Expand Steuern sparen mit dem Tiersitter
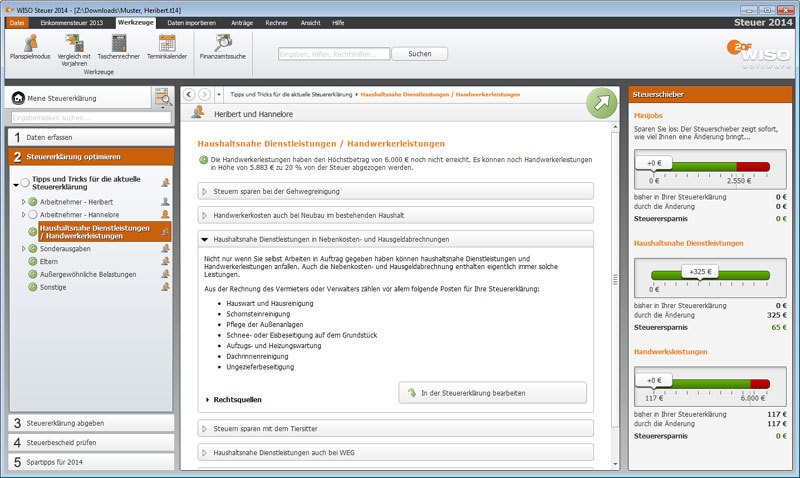Screen dimensions: 800x478 395,429
